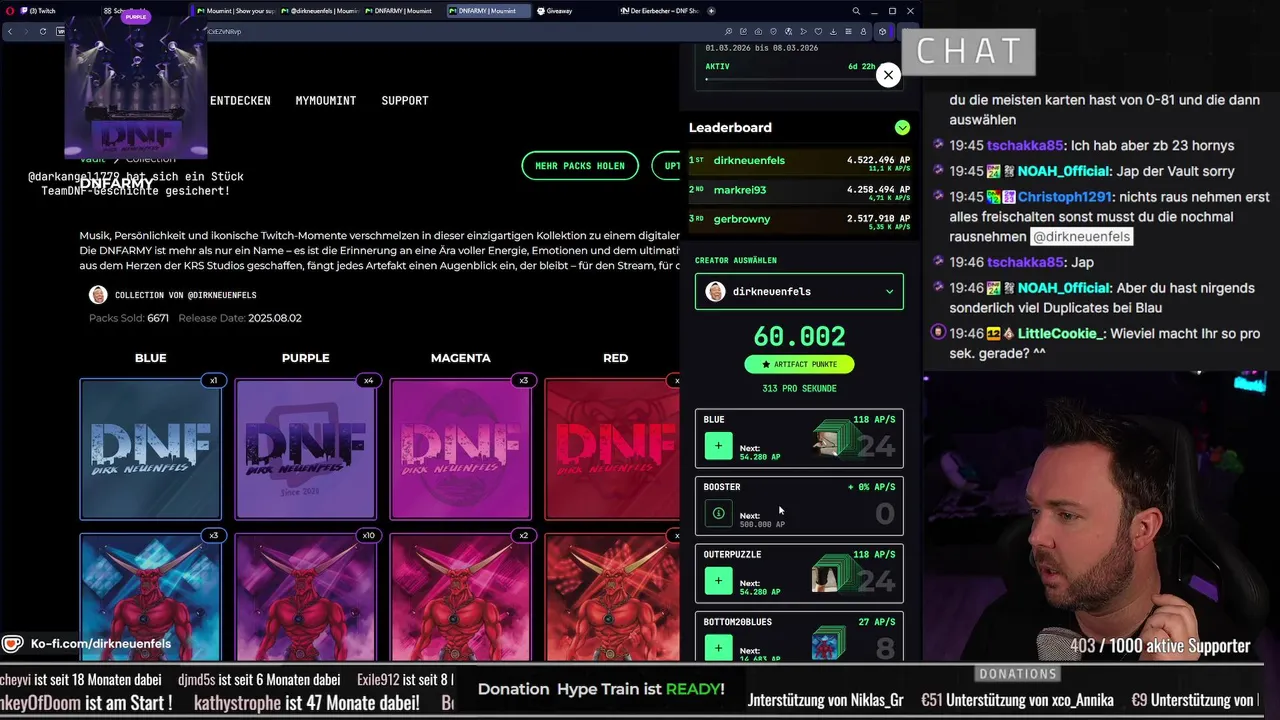
Task: Open the SUPPORT menu item
Action: click(x=405, y=101)
